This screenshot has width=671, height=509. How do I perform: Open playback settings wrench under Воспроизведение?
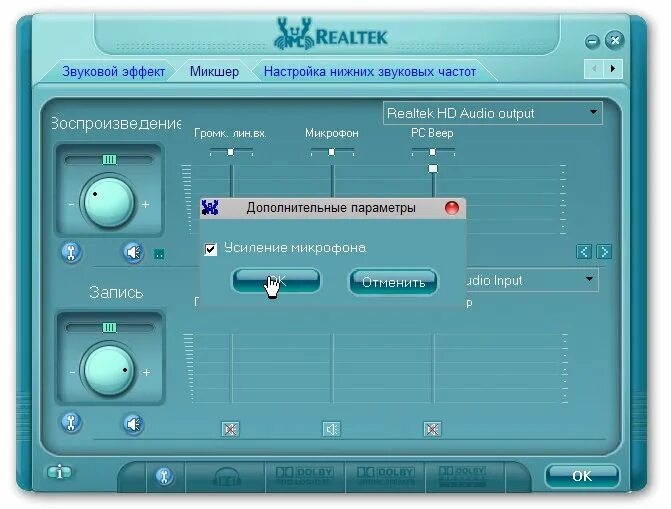tap(71, 253)
